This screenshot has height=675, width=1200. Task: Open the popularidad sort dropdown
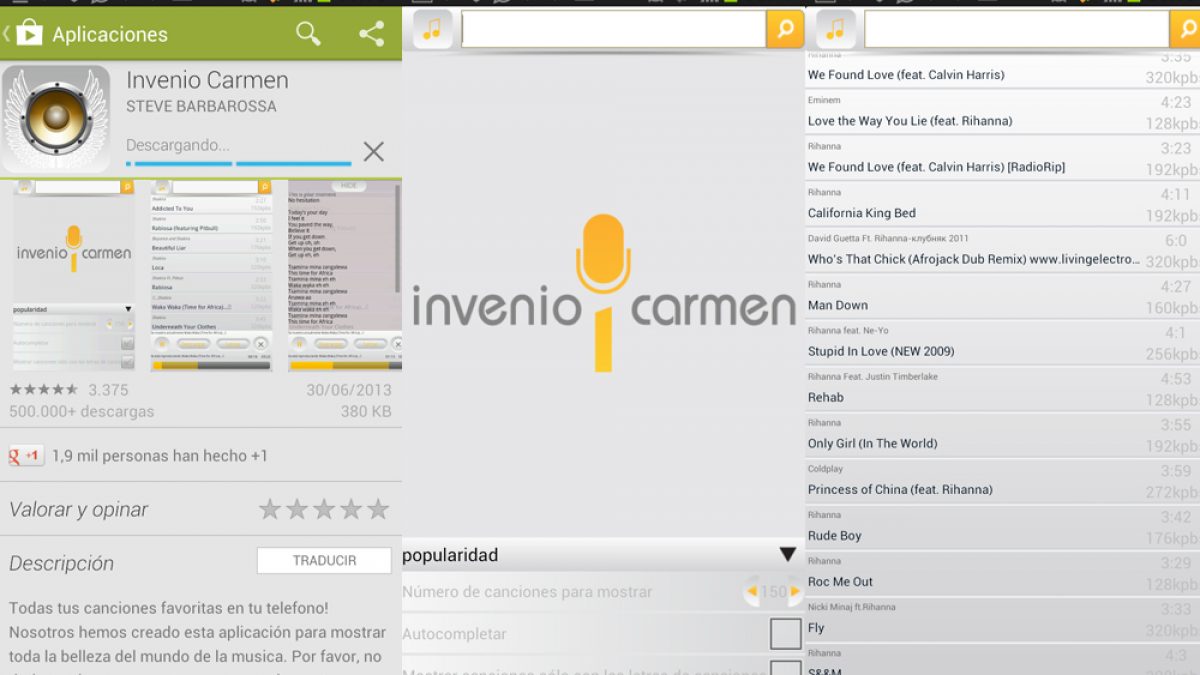[x=601, y=555]
